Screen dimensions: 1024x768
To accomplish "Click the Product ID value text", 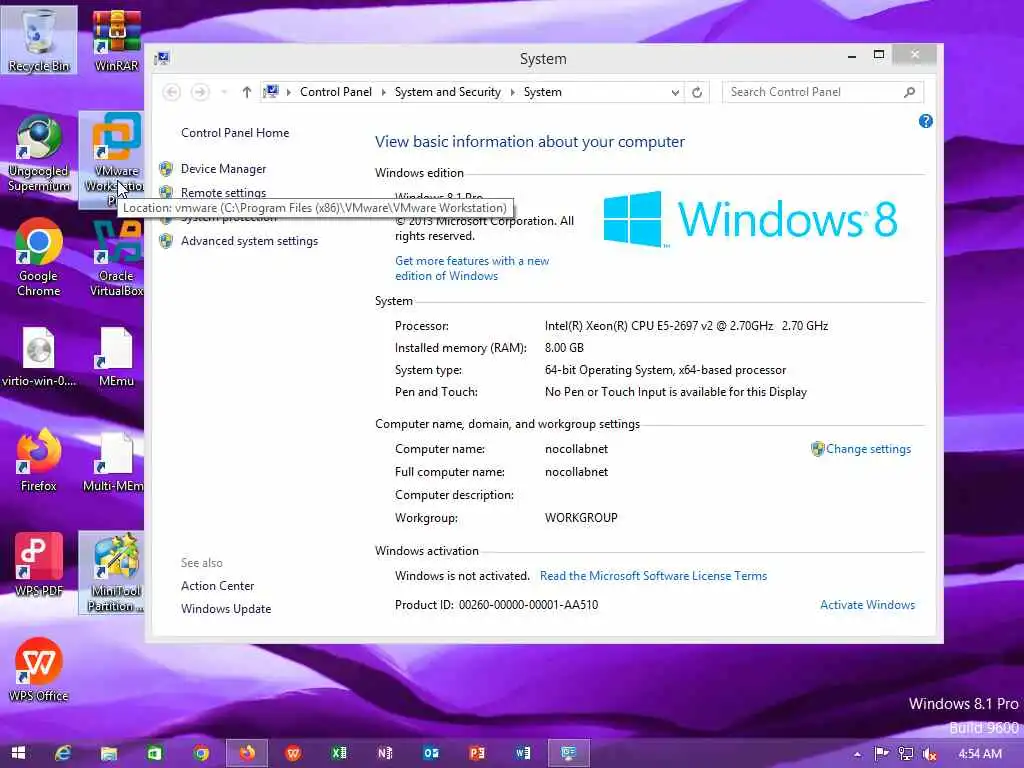I will [528, 605].
